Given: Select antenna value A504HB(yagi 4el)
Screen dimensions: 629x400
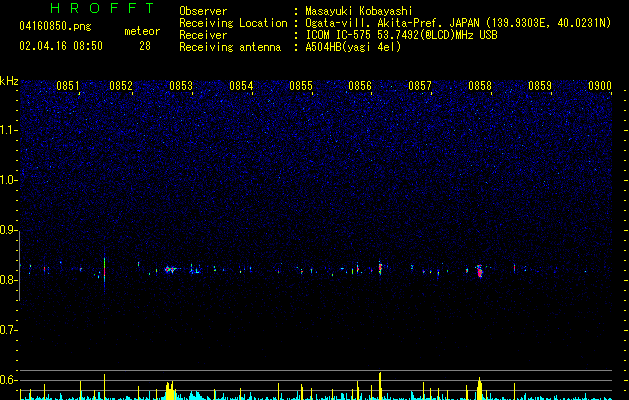Looking at the screenshot, I should point(353,47).
